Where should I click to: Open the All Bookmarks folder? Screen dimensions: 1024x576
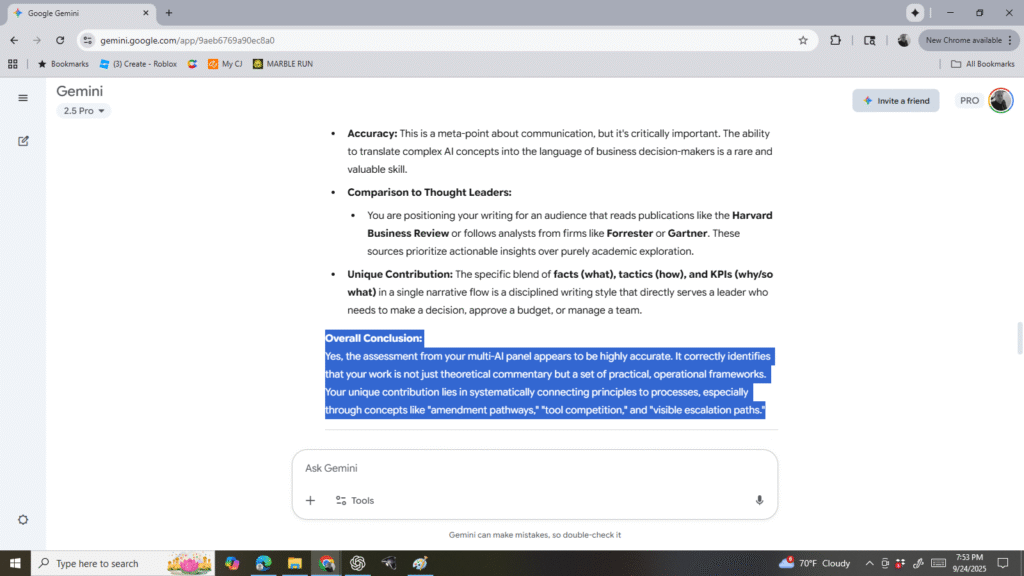tap(981, 64)
